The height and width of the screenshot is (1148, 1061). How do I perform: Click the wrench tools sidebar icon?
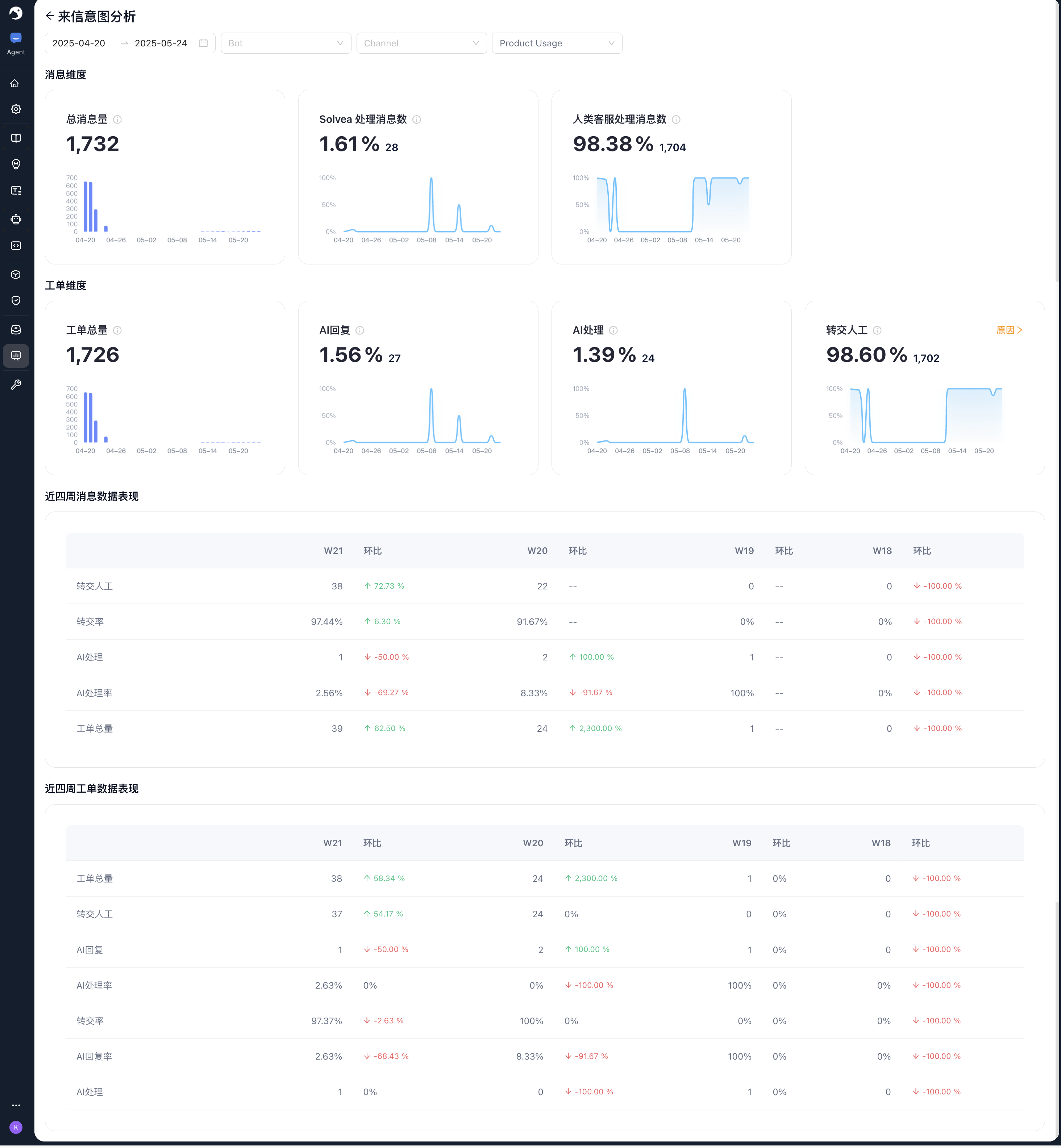(x=16, y=385)
